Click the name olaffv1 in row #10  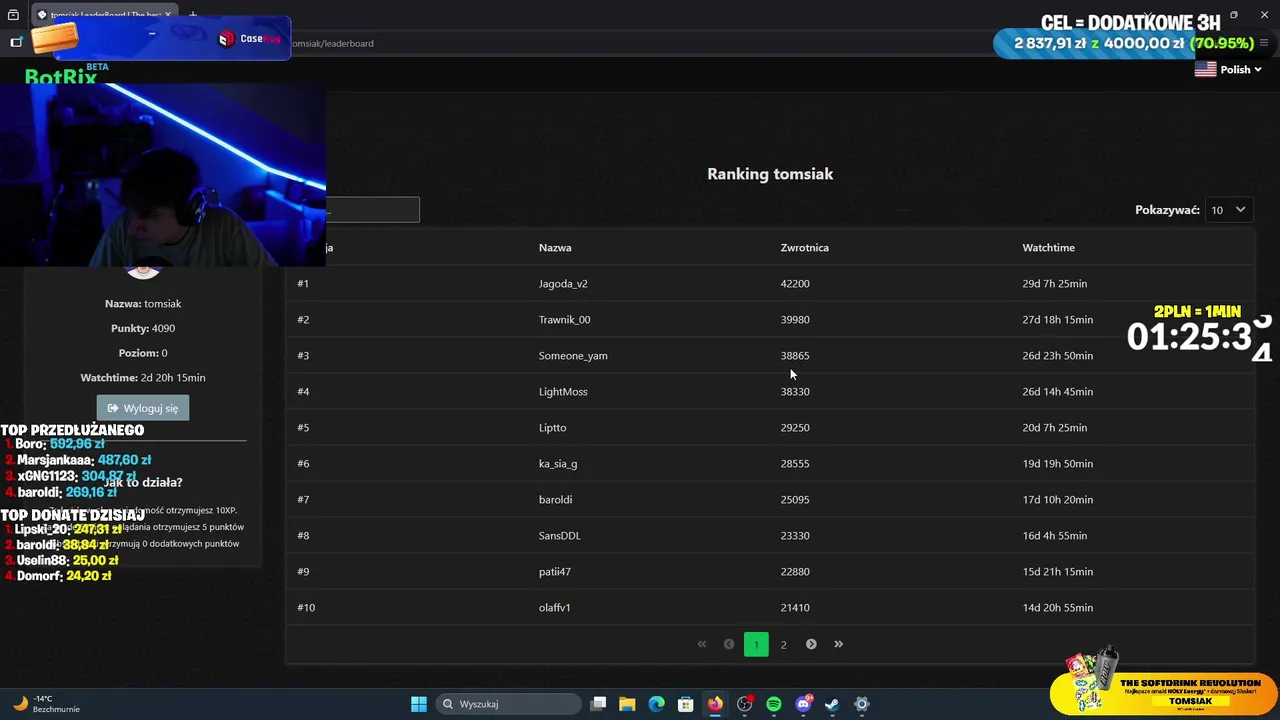(x=554, y=607)
